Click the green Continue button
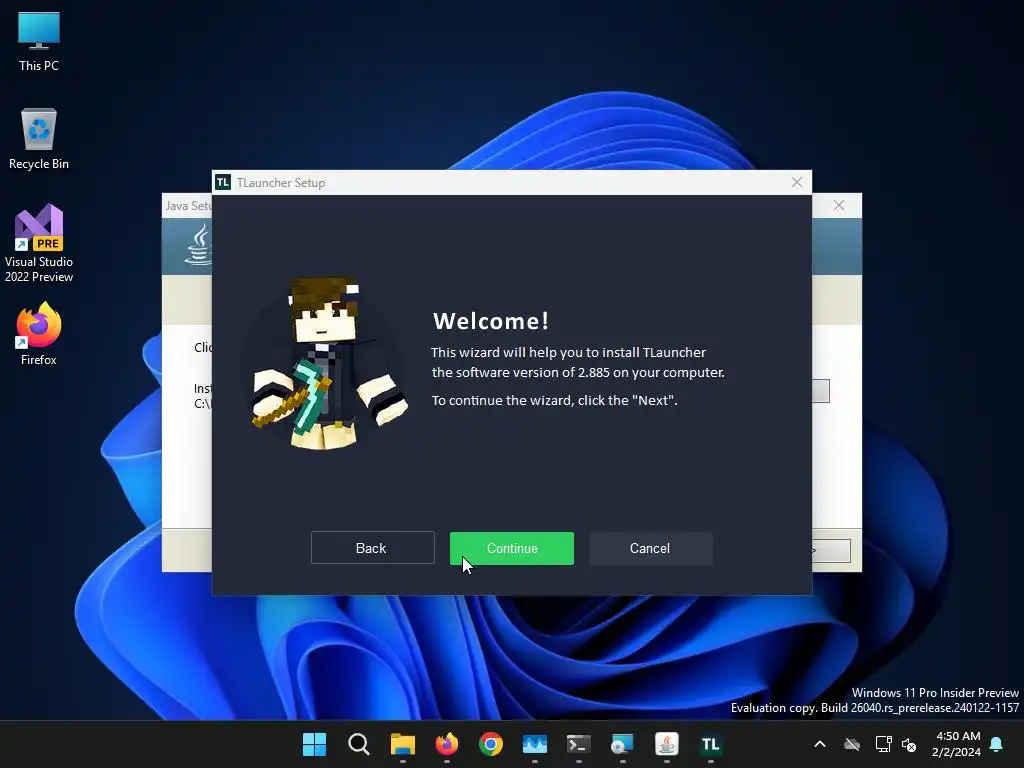 [x=511, y=549]
